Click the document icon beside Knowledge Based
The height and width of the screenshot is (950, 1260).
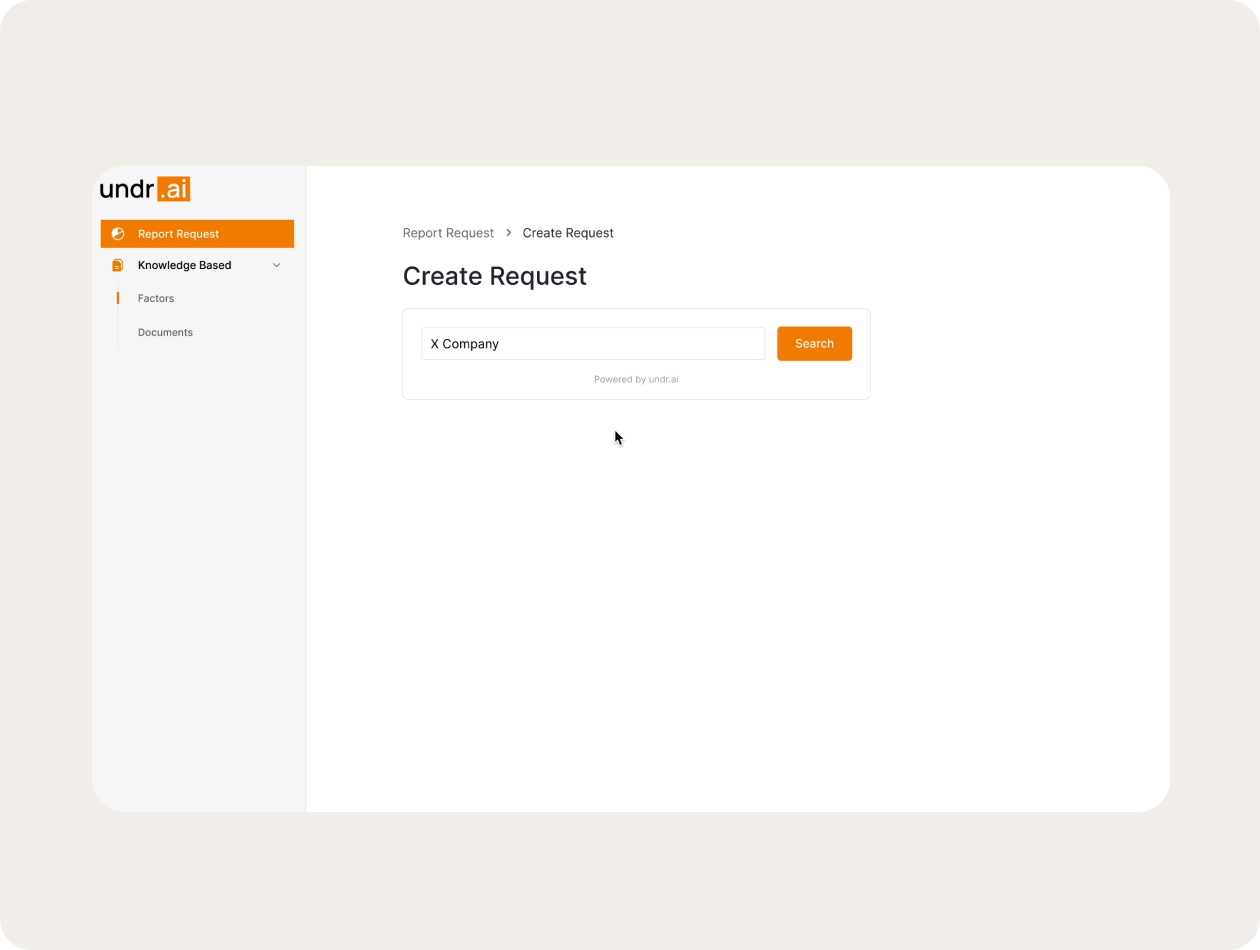pos(118,265)
